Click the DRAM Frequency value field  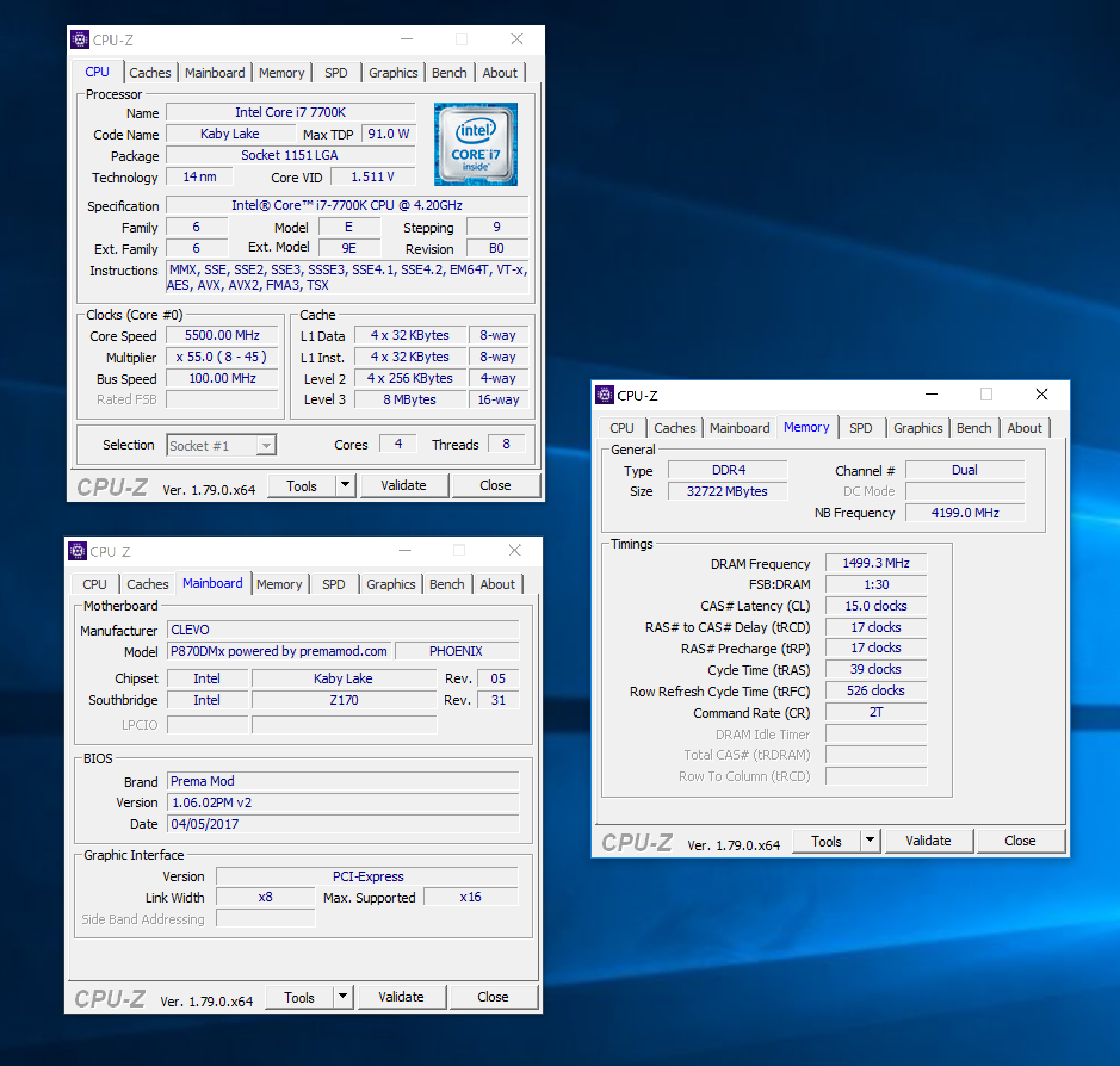[x=875, y=563]
